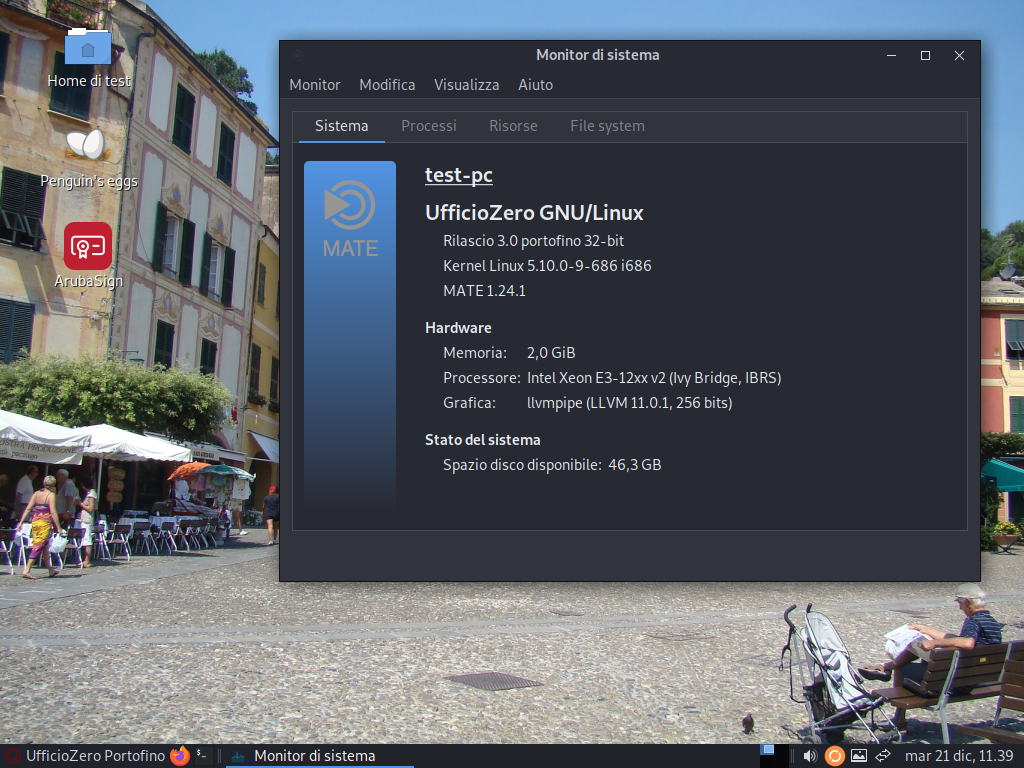Open the UfficioZero Portofino main menu
The width and height of the screenshot is (1024, 768).
86,756
